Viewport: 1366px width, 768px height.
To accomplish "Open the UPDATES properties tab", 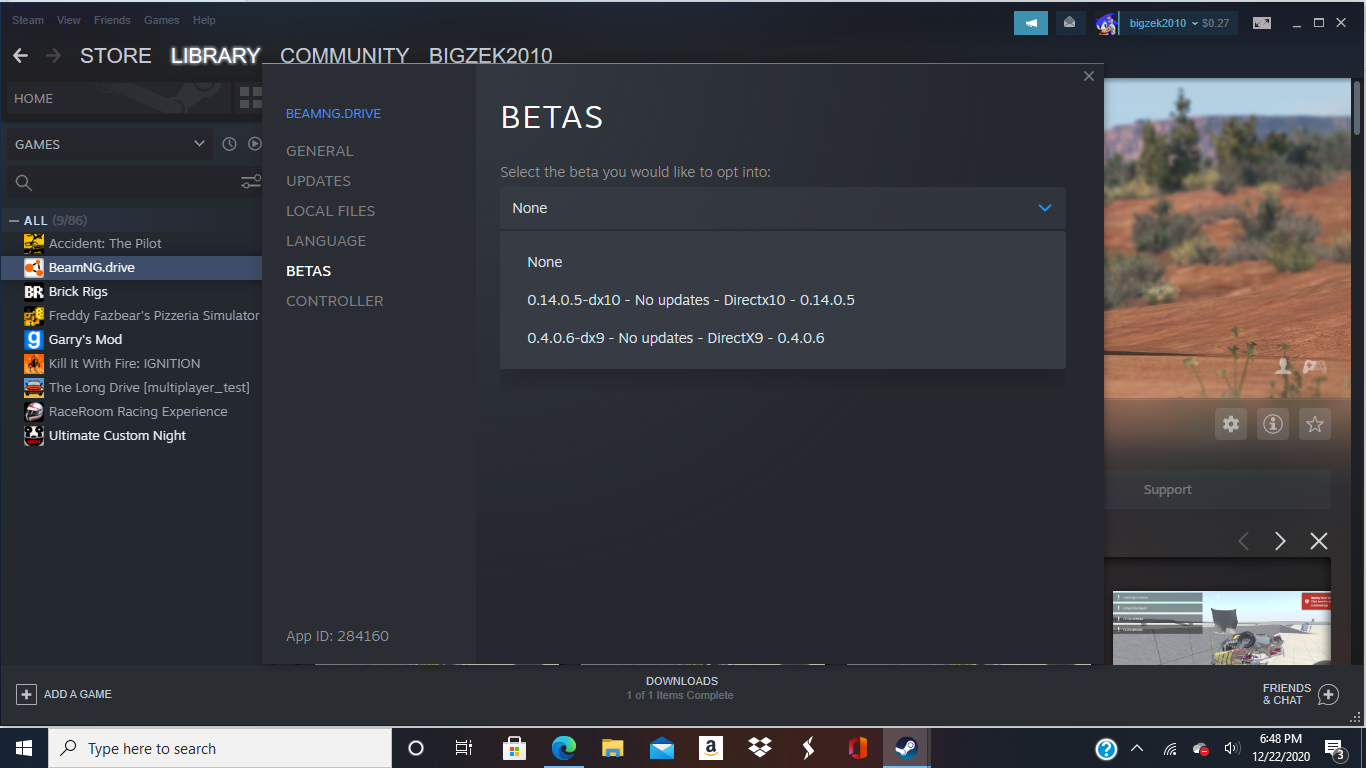I will point(318,181).
